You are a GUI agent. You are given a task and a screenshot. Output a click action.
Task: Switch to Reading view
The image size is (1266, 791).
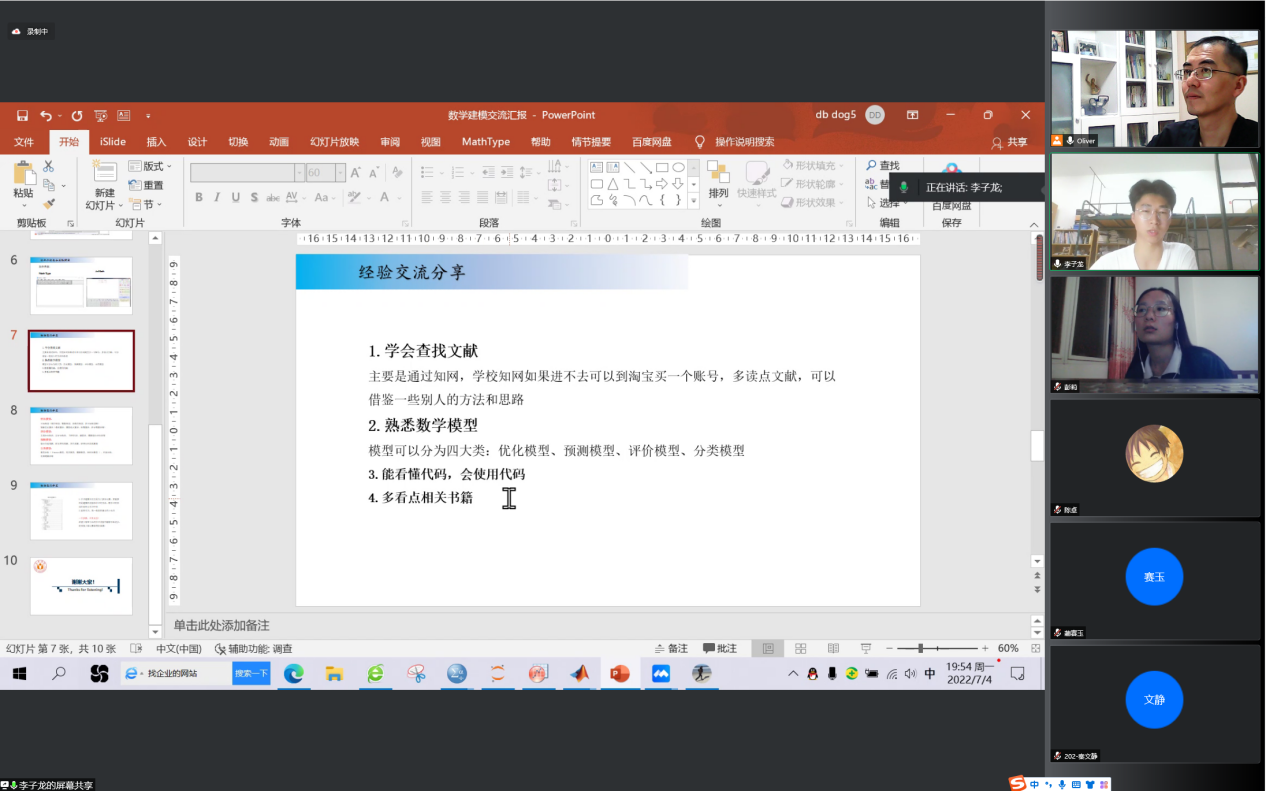tap(833, 648)
